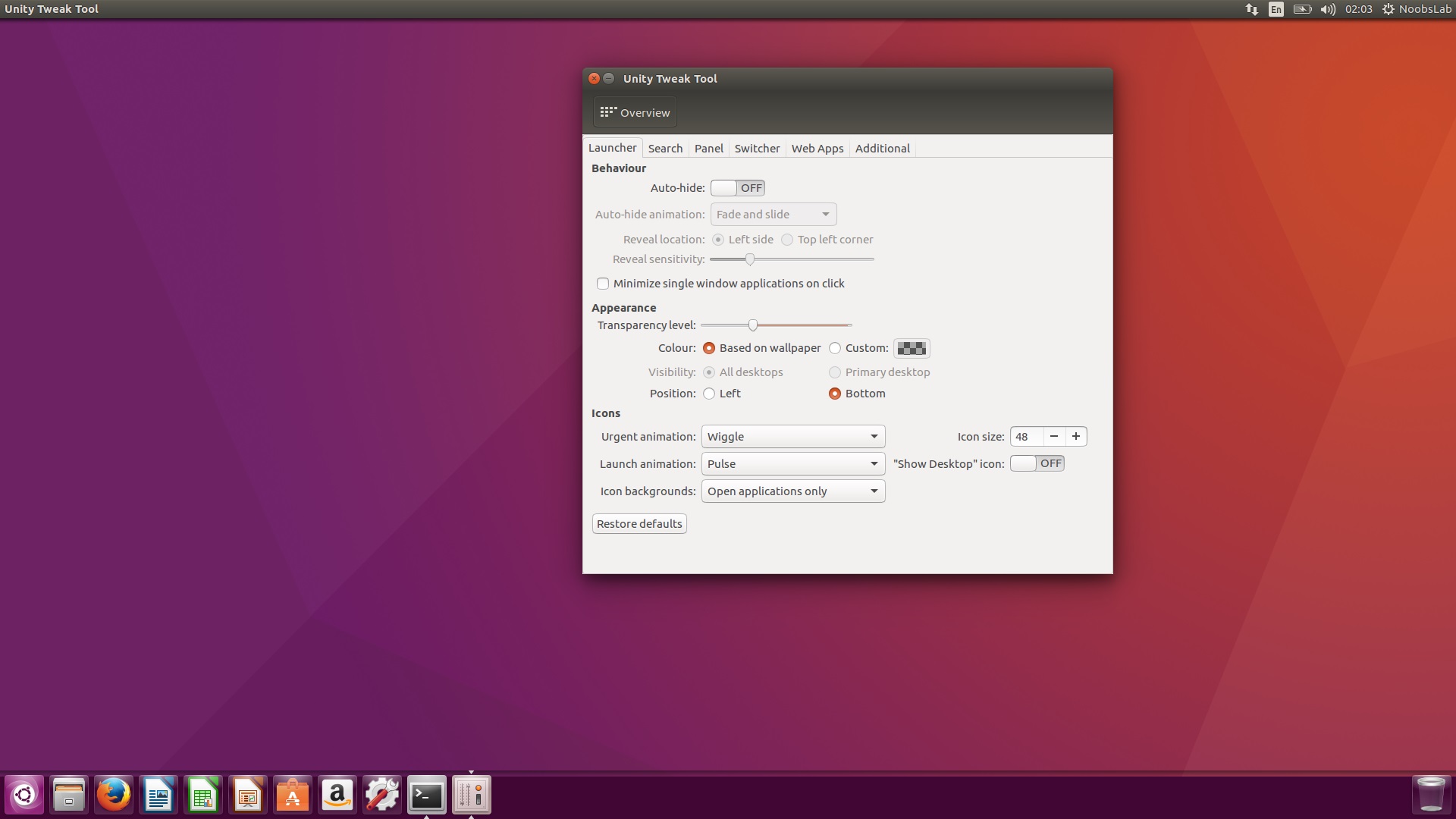Open LibreOffice Calc from the launcher

click(203, 795)
